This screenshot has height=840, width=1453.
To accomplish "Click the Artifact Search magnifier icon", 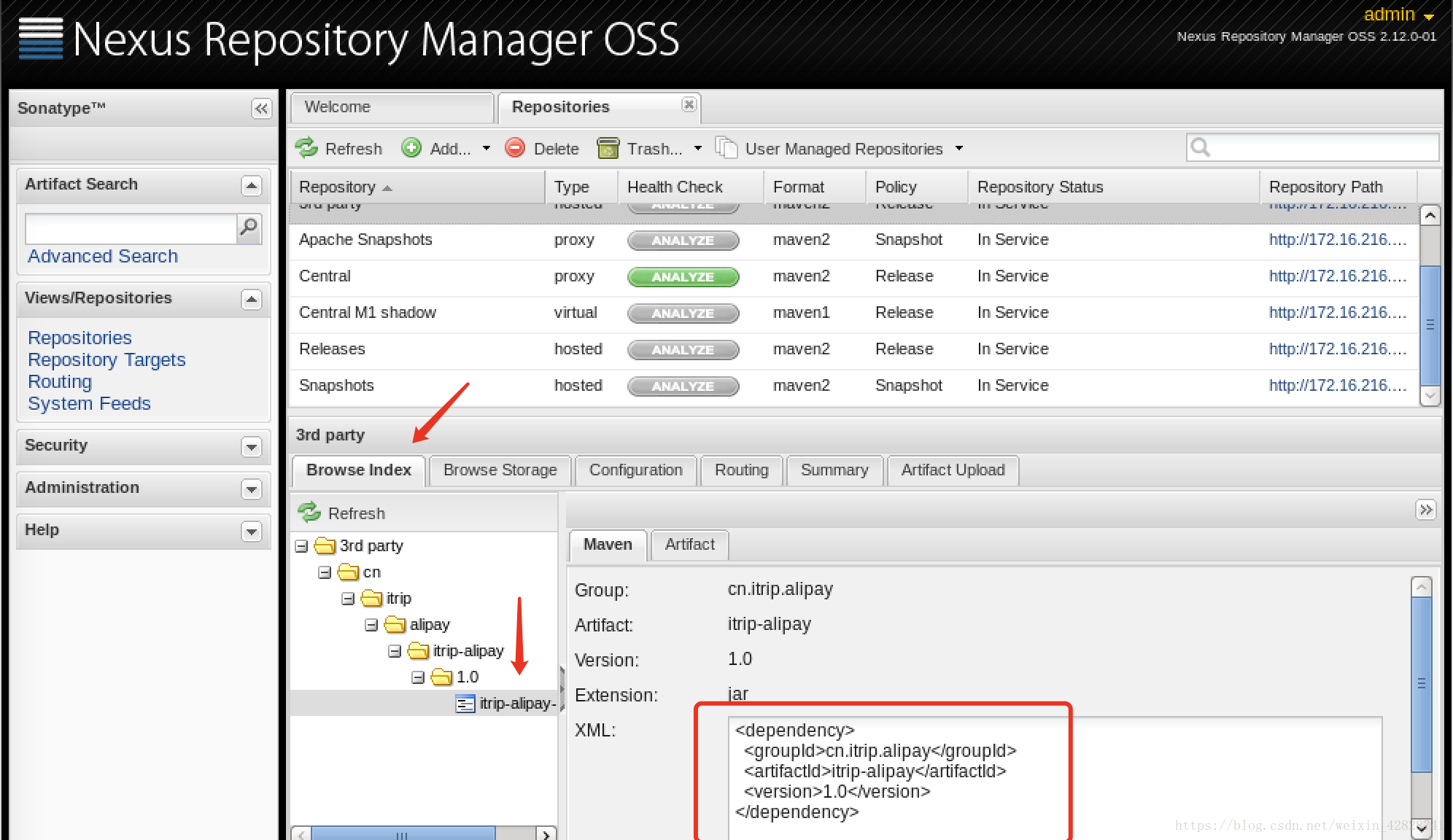I will pos(249,227).
